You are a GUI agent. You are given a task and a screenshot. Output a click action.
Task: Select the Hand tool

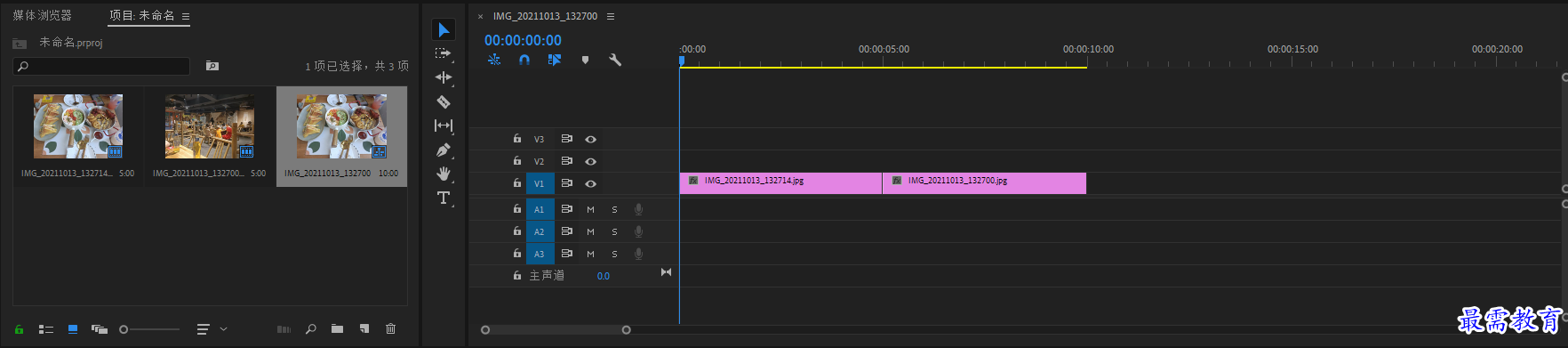coord(444,174)
